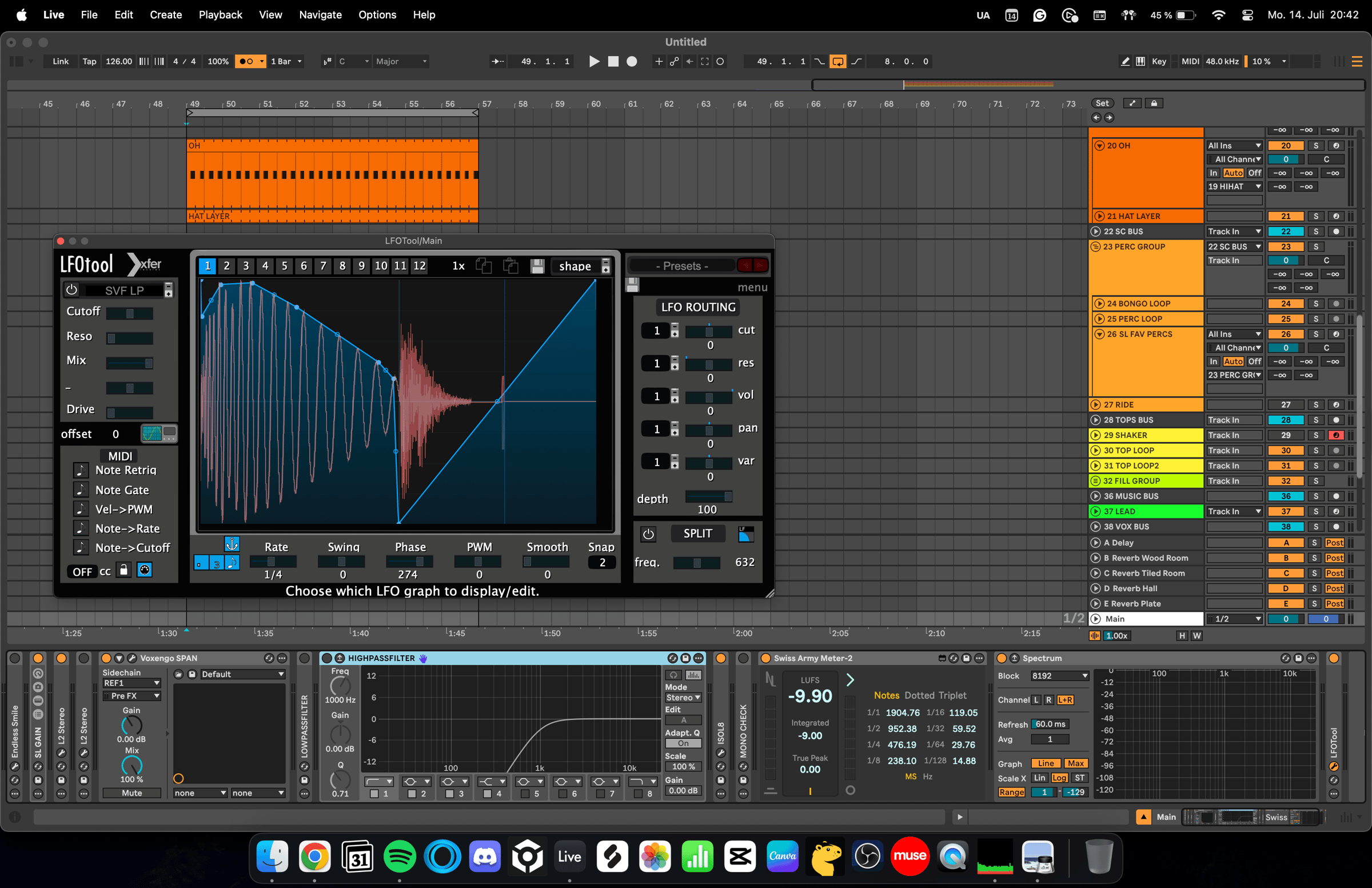Open Discord from the Dock
This screenshot has height=888, width=1372.
(x=485, y=857)
